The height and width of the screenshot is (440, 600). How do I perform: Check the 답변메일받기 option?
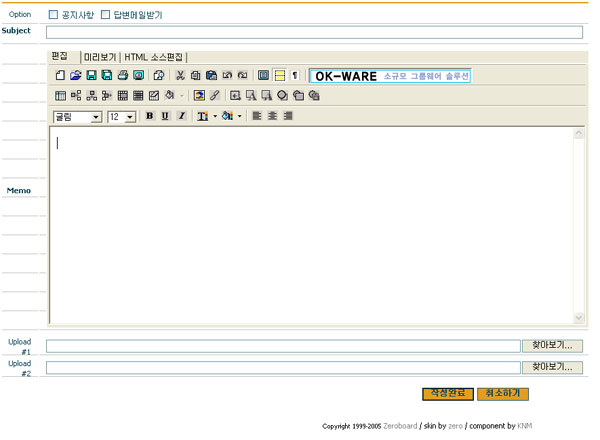tap(106, 15)
